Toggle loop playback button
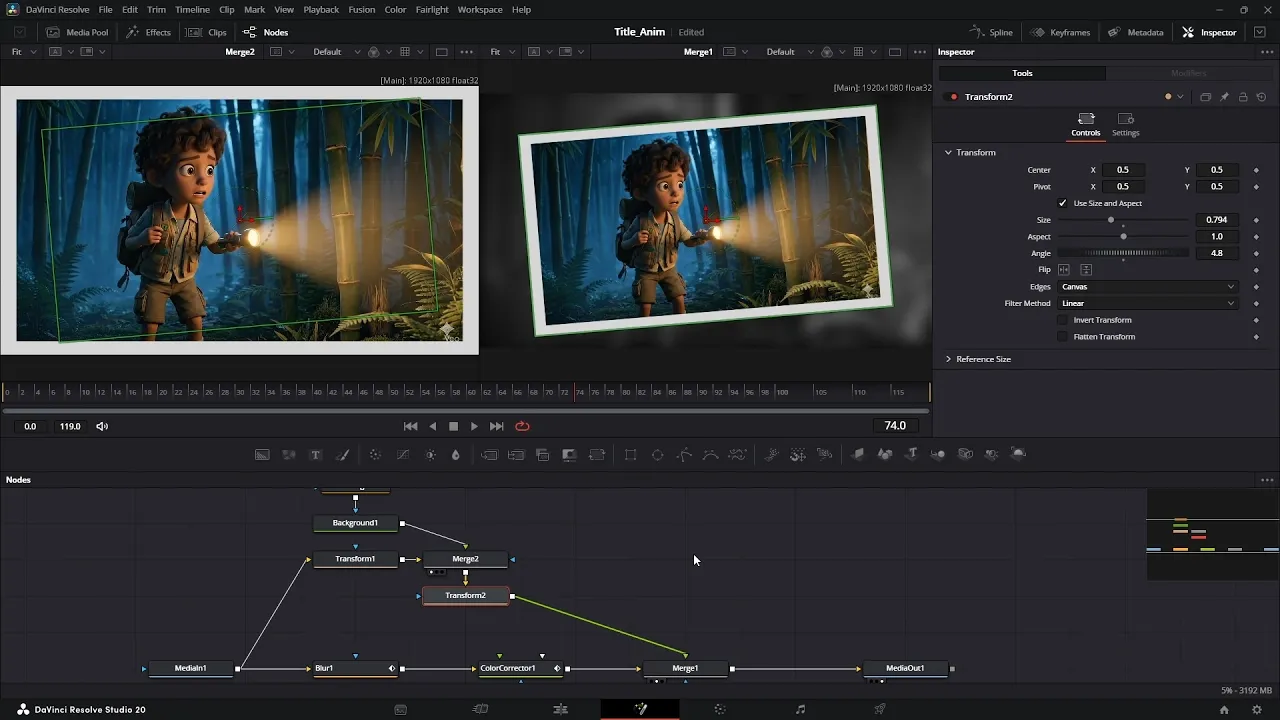 522,426
